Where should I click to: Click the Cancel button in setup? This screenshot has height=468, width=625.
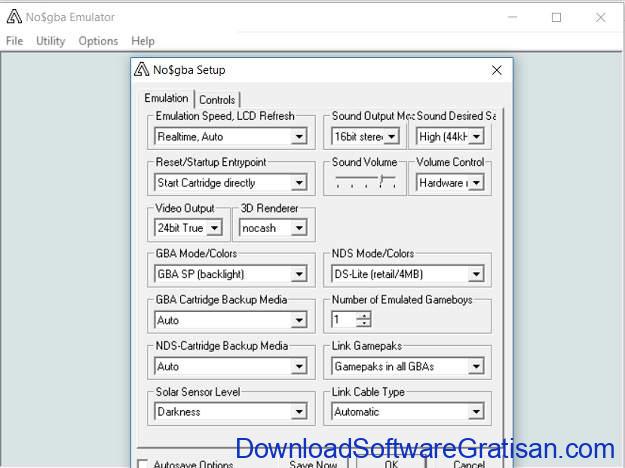point(469,464)
